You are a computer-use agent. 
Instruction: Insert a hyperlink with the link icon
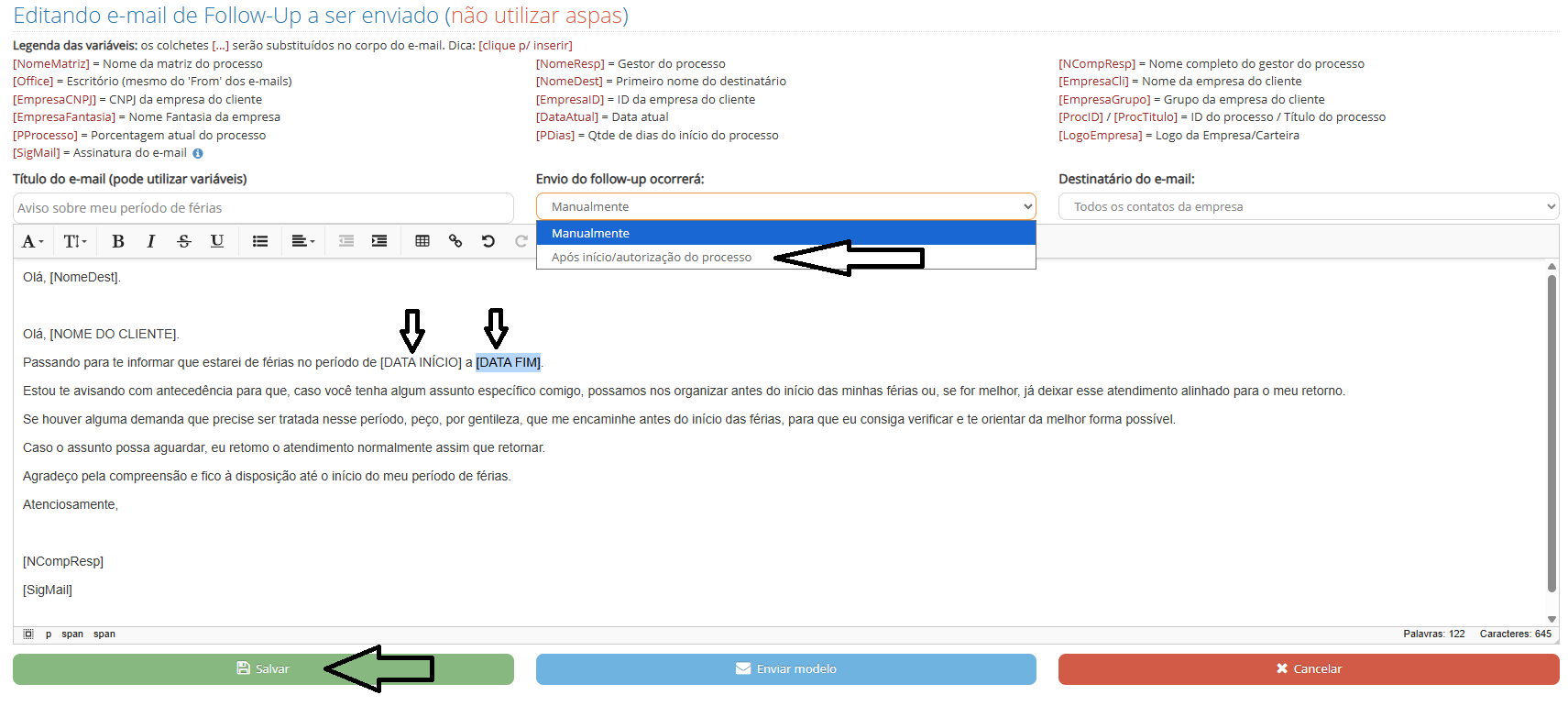pos(455,241)
